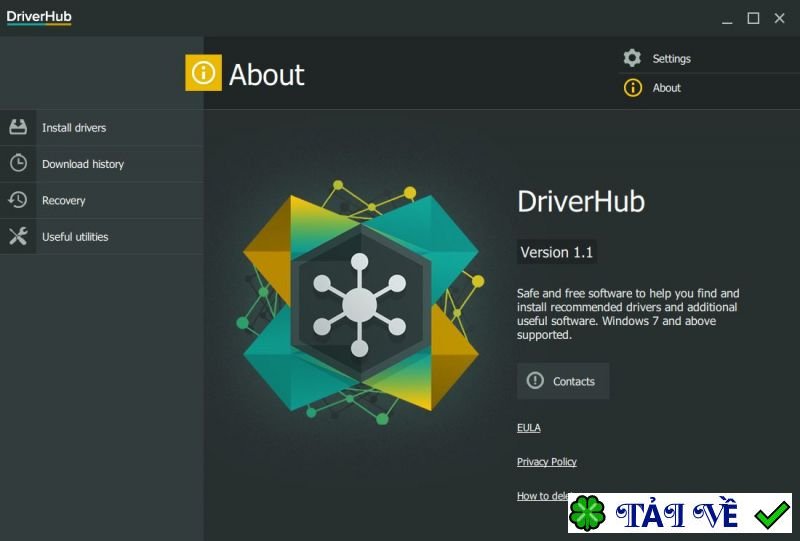Click the Download history clock icon

[x=18, y=163]
